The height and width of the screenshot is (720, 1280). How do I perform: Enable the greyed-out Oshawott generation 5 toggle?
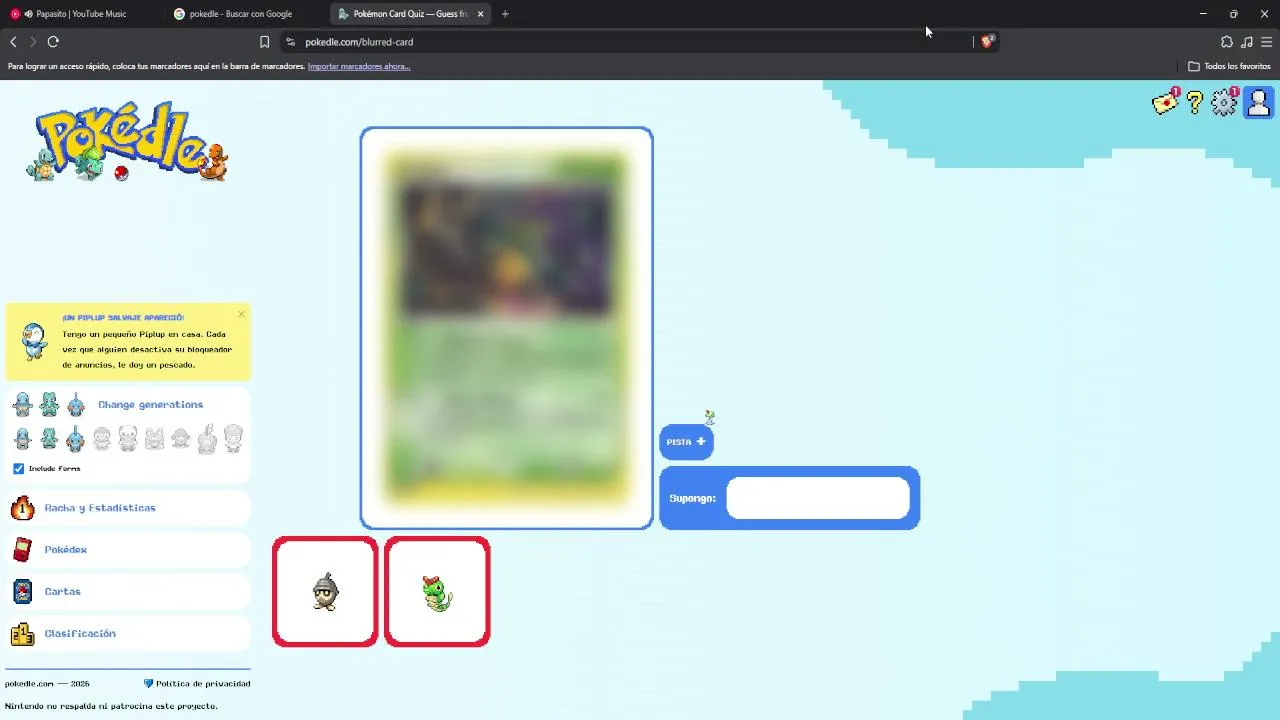[128, 438]
